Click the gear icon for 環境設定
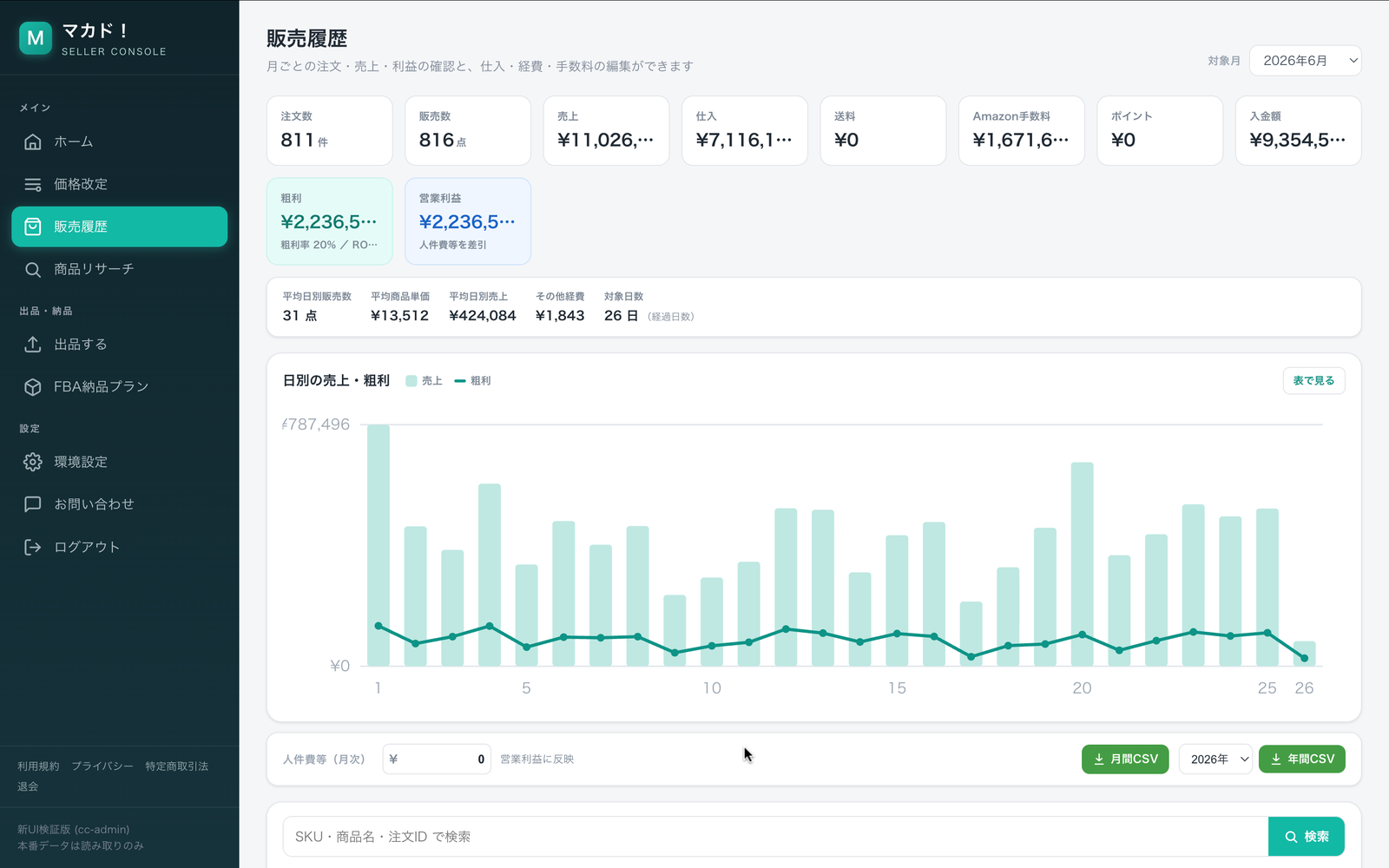The image size is (1389, 868). tap(33, 462)
